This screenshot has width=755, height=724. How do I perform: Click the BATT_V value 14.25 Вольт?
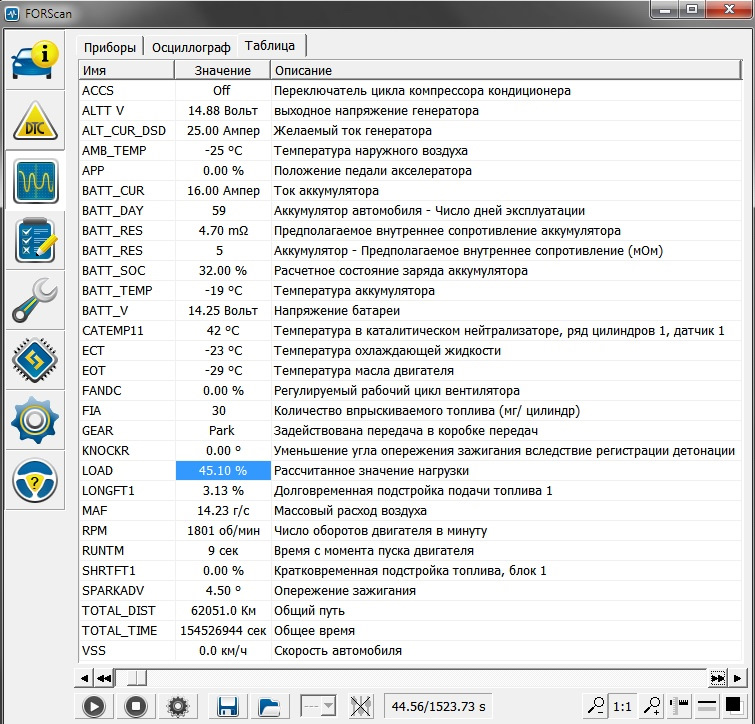tap(223, 310)
